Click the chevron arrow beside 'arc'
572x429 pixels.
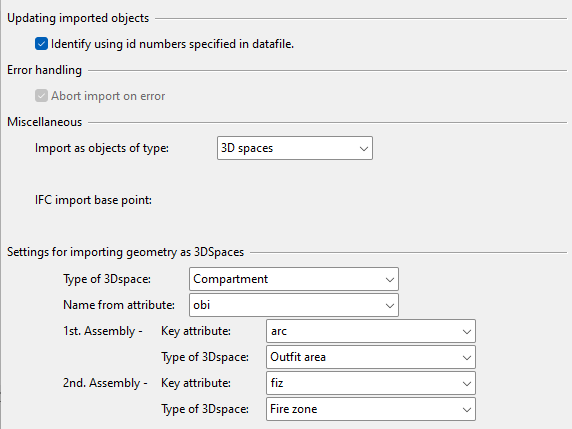[467, 332]
